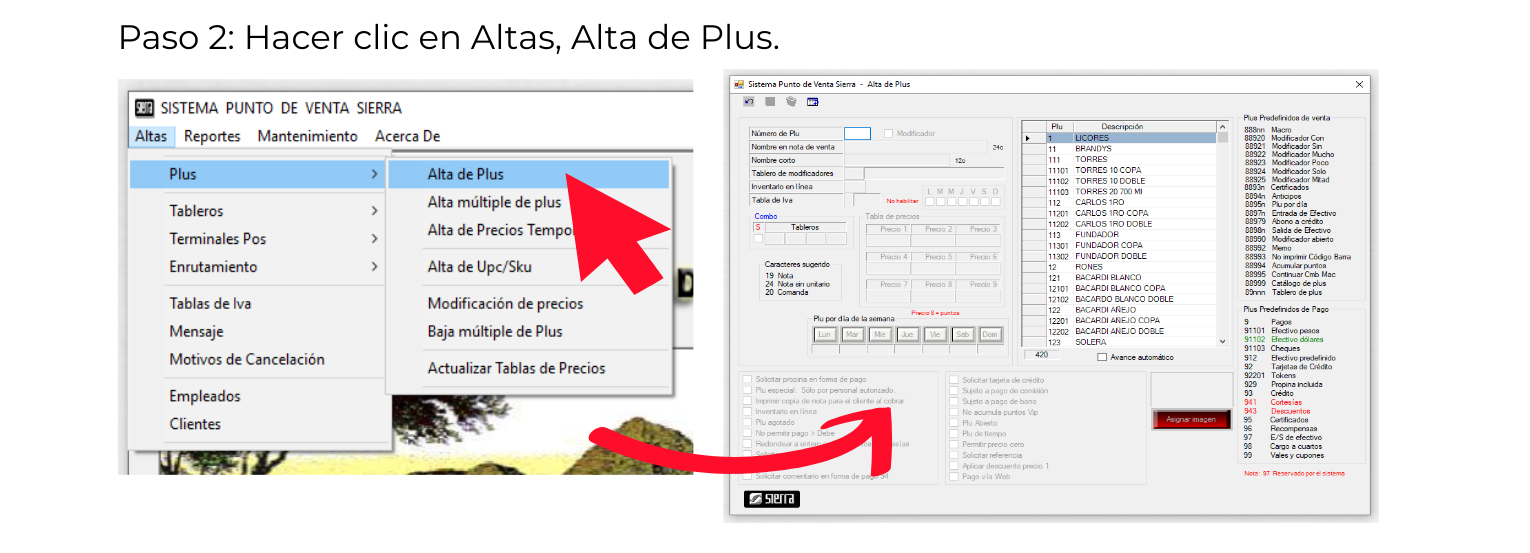1530x553 pixels.
Task: Select Alta de Upc/Sku menu entry
Action: pyautogui.click(x=479, y=267)
